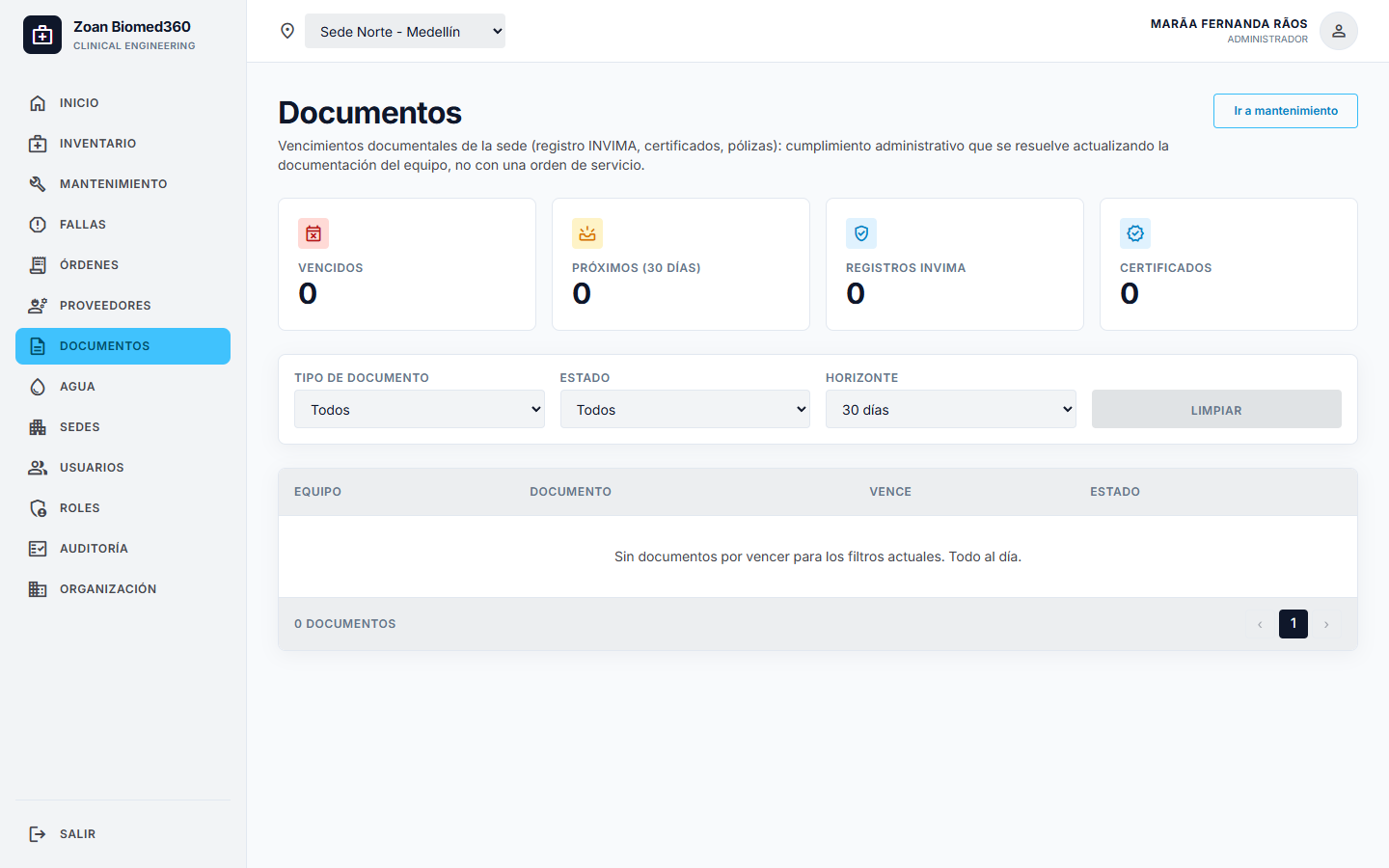Click the Usuarios group icon
This screenshot has width=1389, height=868.
point(38,468)
